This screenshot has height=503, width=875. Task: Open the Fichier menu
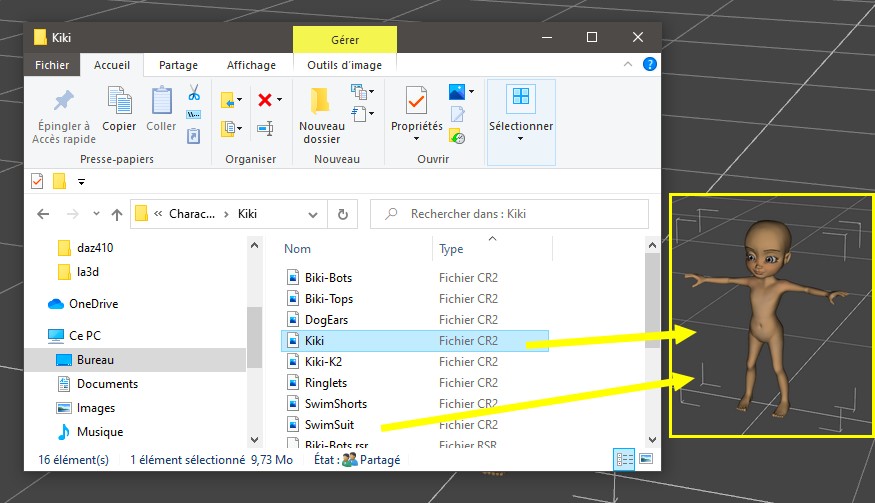pos(52,65)
